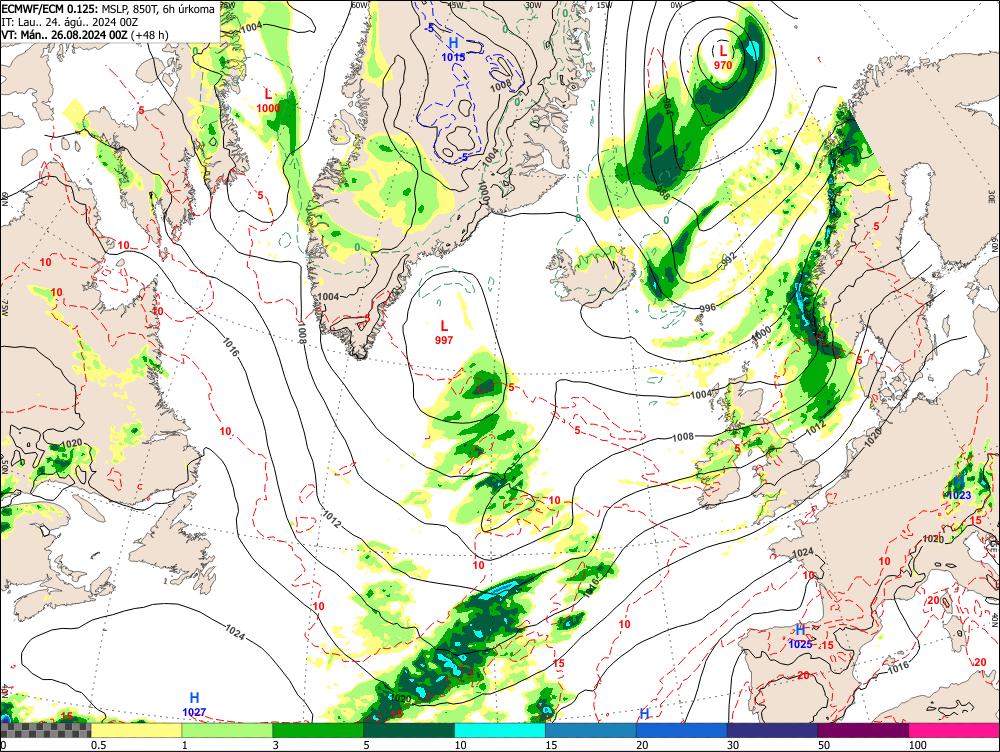Click the pink over-100 mm legend swatch
This screenshot has width=1000, height=752.
pyautogui.click(x=954, y=730)
